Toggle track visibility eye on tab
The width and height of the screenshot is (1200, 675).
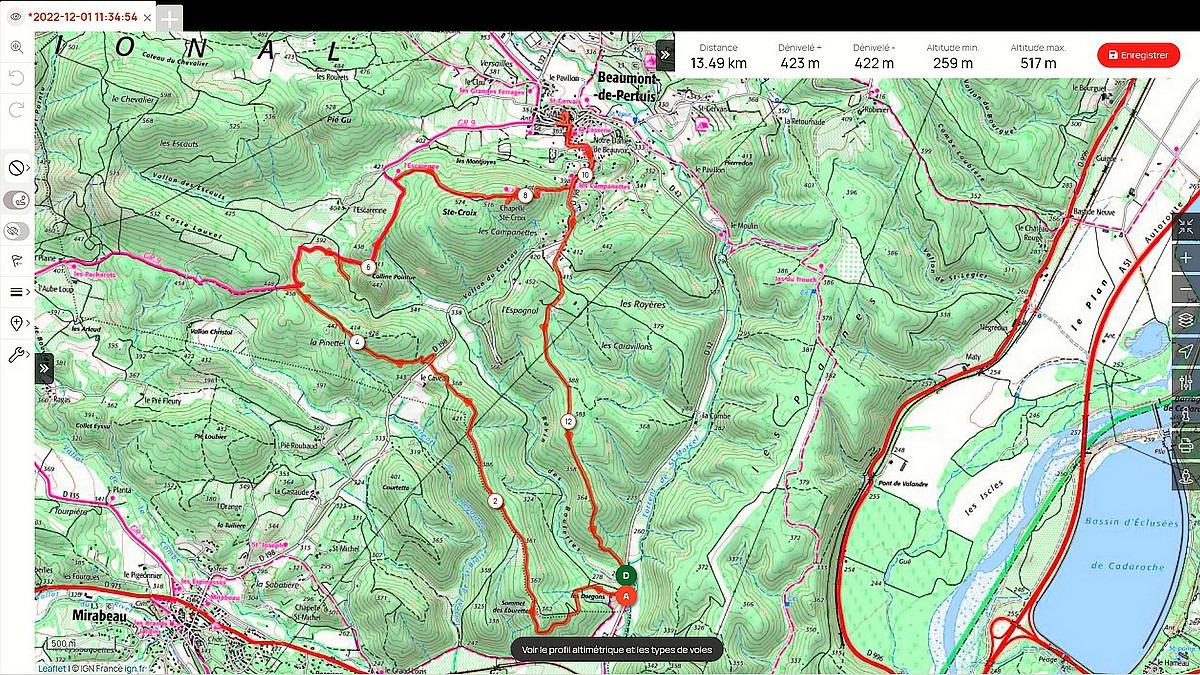pos(15,16)
